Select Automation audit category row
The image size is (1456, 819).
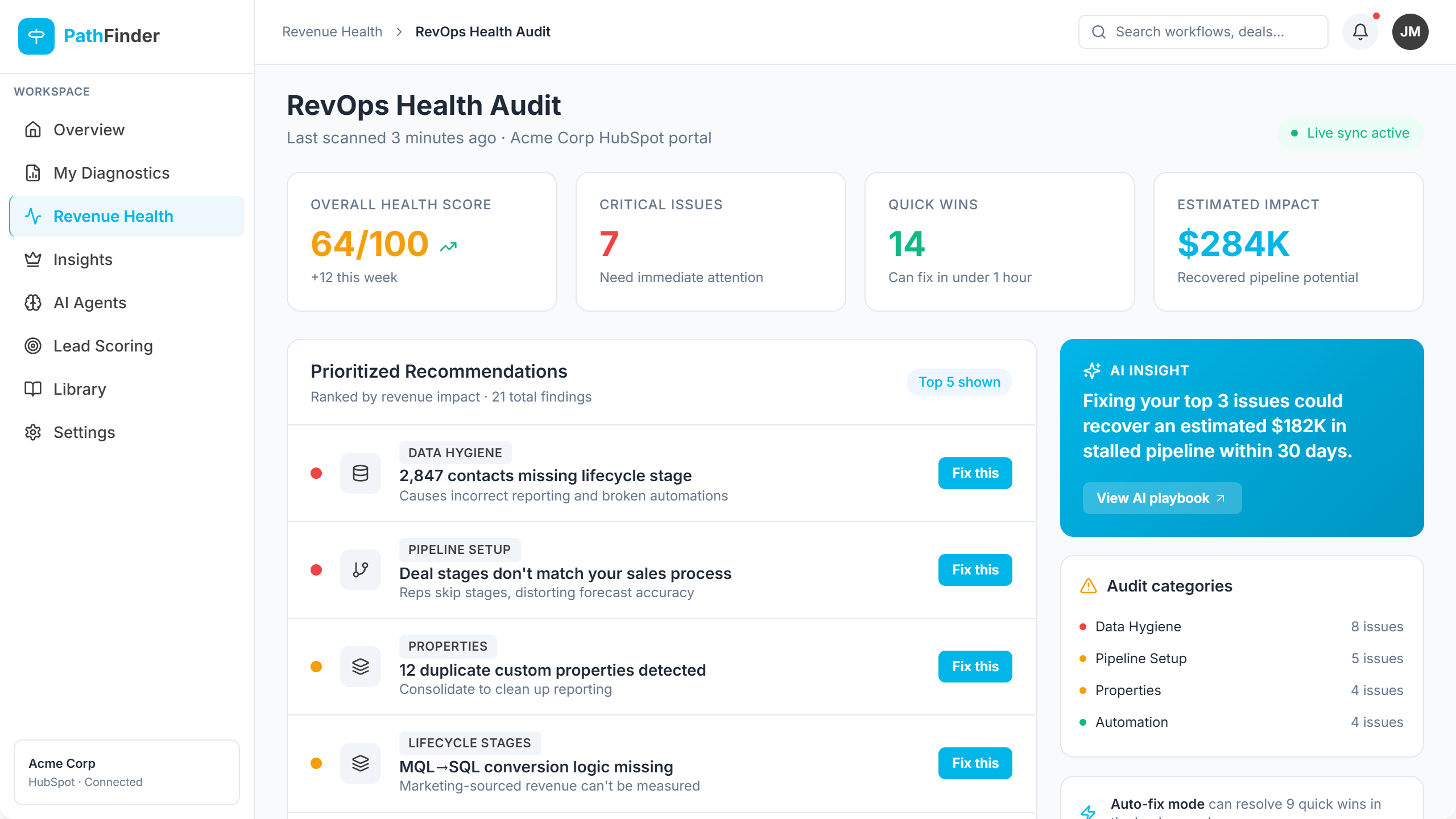pos(1242,722)
